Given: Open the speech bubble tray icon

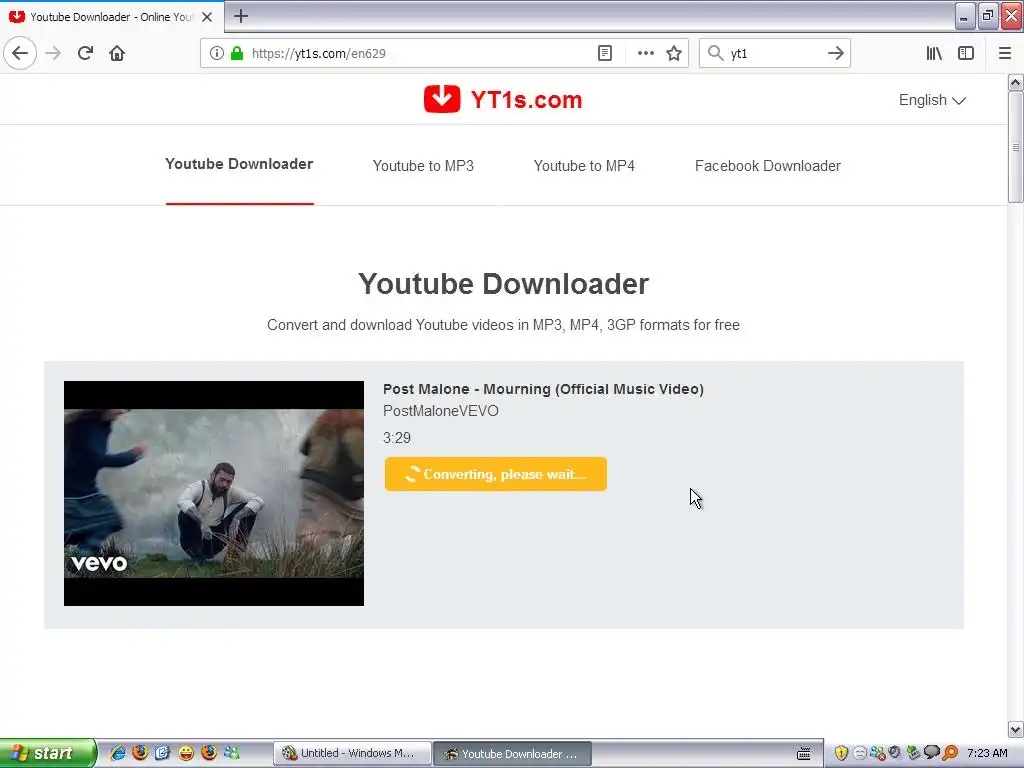Looking at the screenshot, I should click(x=932, y=752).
